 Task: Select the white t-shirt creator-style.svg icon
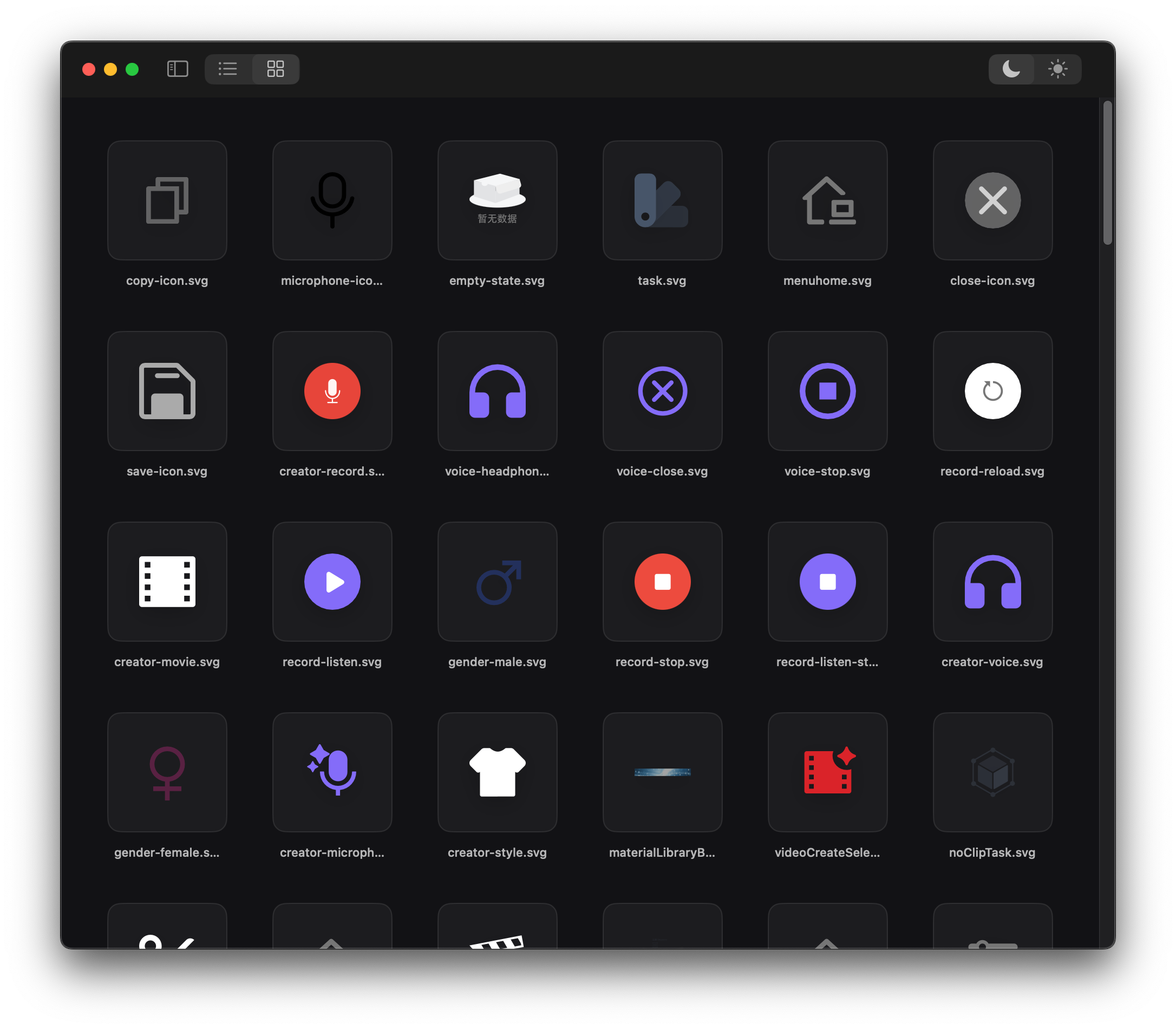(x=497, y=772)
